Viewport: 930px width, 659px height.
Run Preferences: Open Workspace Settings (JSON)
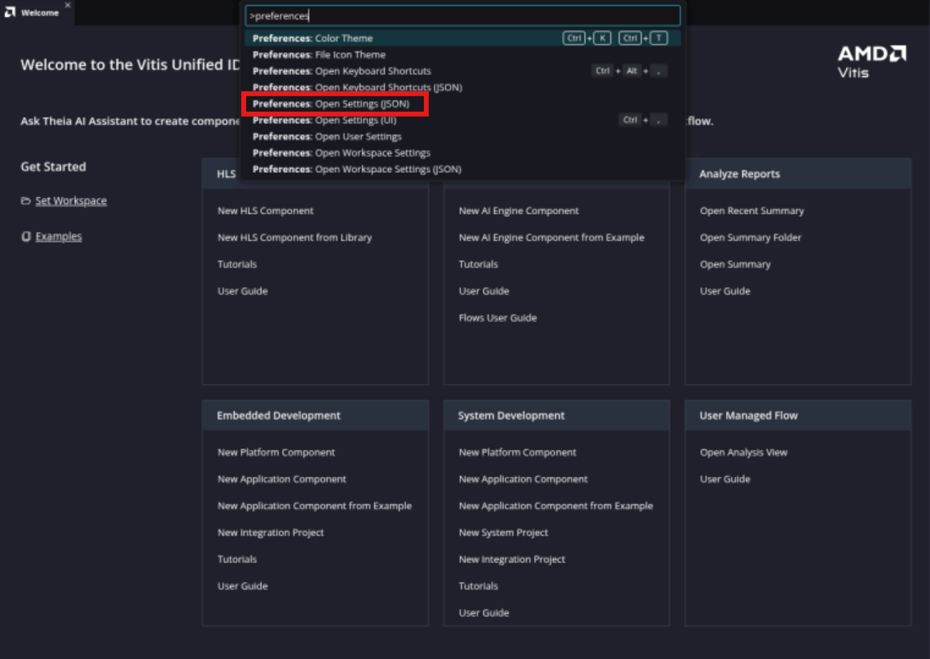click(x=463, y=169)
